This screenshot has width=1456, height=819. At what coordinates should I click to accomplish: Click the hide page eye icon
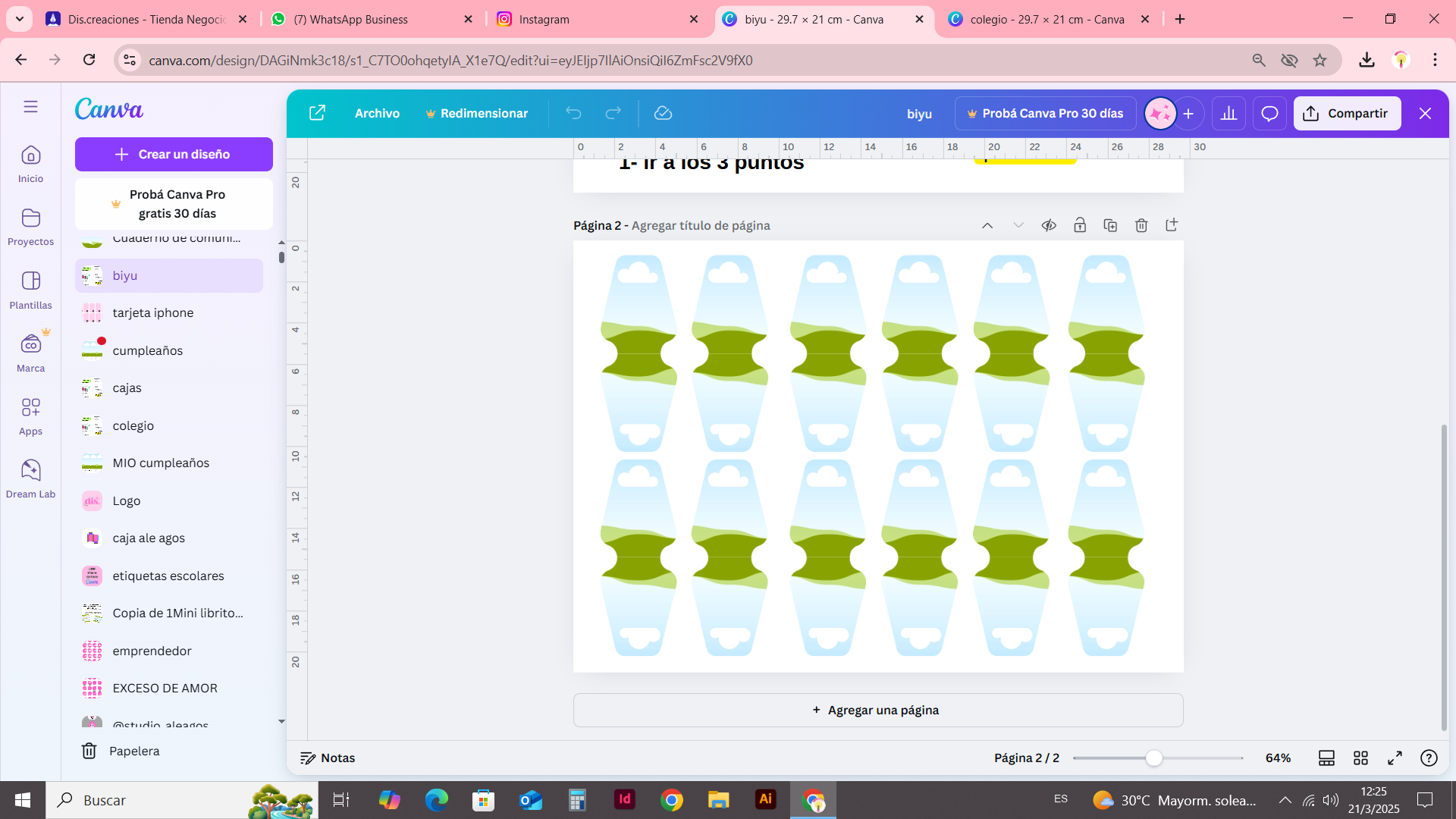tap(1049, 225)
